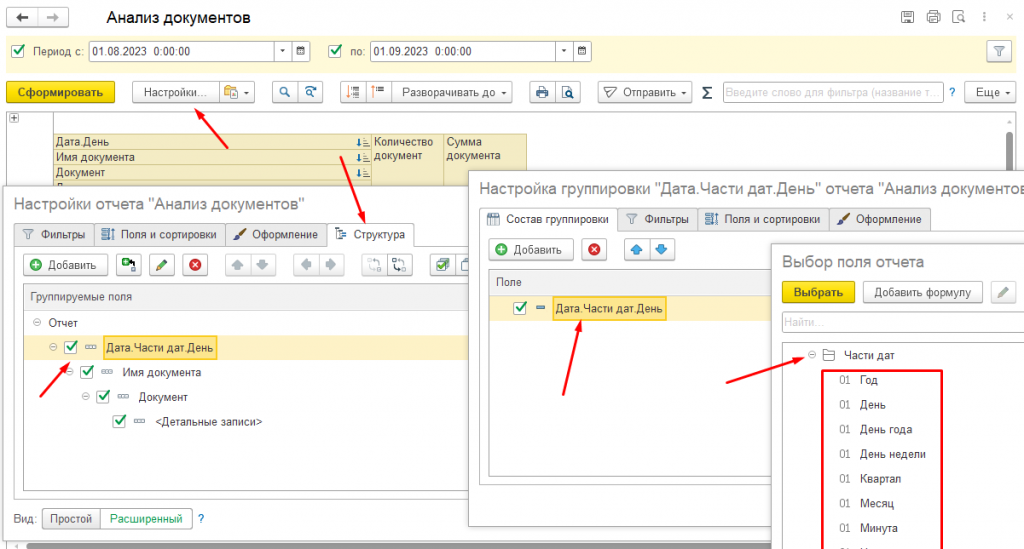Click the blue move-up arrow in grouping settings
The height and width of the screenshot is (549, 1024).
633,249
